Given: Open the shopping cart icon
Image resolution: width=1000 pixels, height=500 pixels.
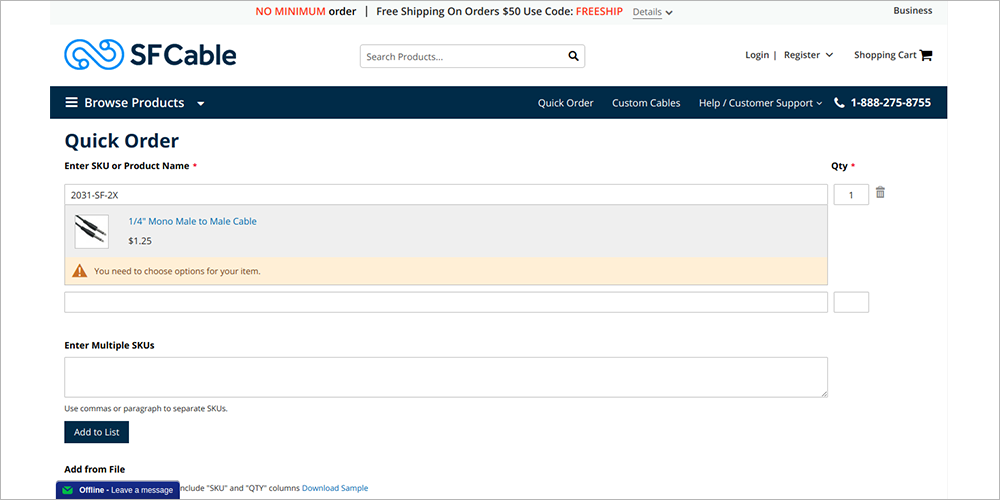Looking at the screenshot, I should pyautogui.click(x=926, y=55).
